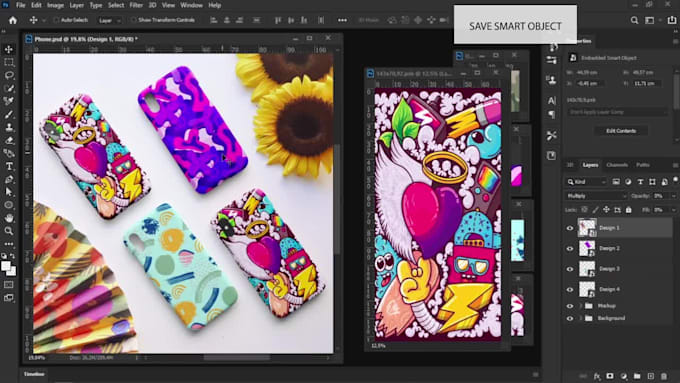Click the Home icon in the options bar
The image size is (680, 383).
pyautogui.click(x=13, y=20)
